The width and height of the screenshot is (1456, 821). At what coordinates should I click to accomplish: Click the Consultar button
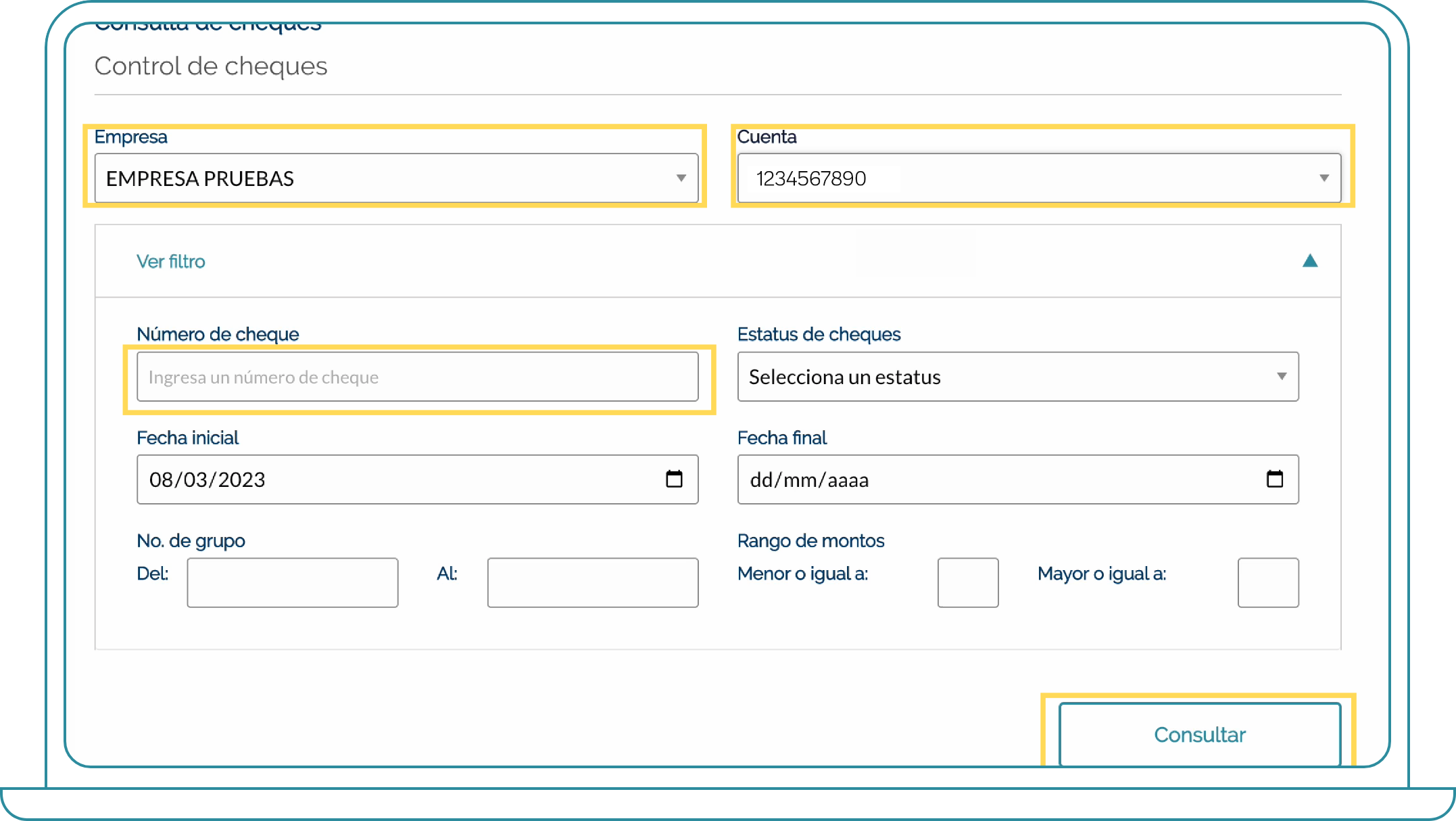(x=1200, y=734)
